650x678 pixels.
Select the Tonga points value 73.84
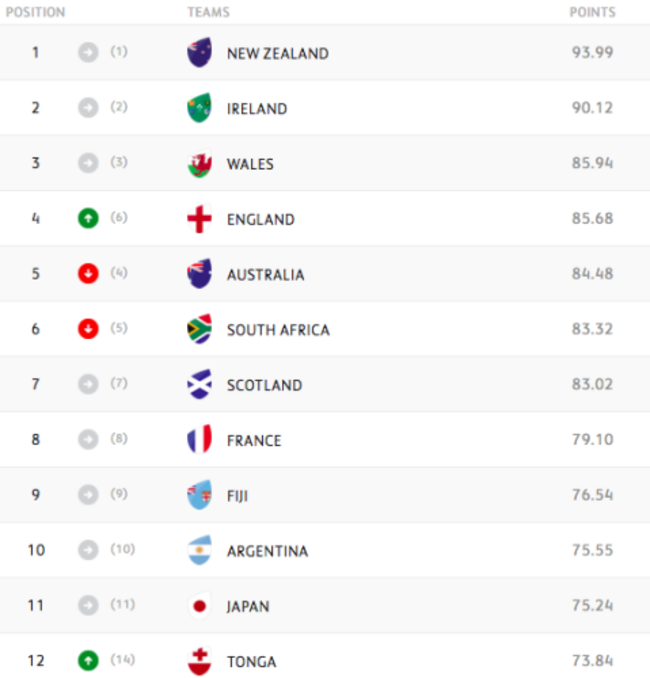(591, 661)
